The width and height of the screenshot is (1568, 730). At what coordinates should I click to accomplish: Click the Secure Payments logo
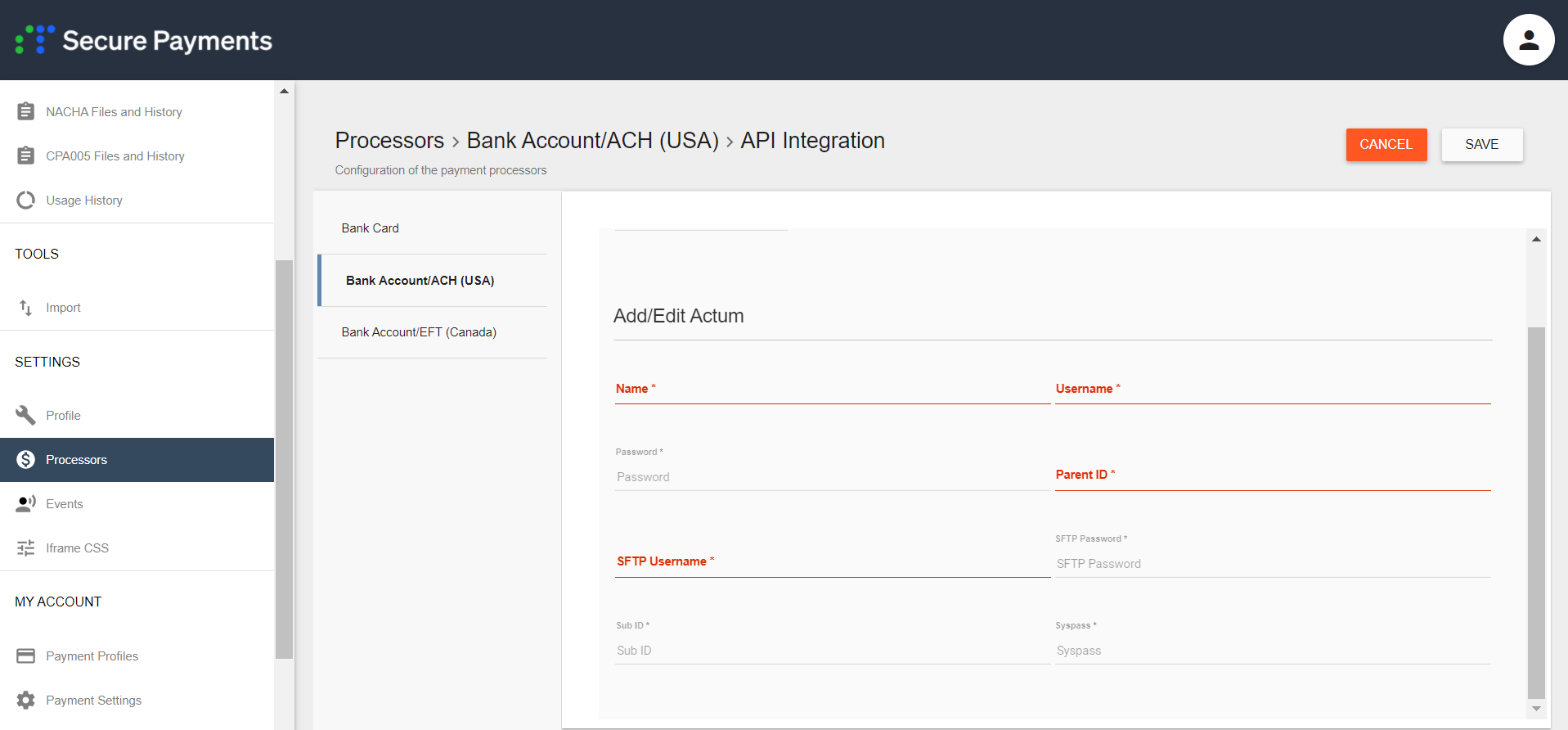[x=144, y=40]
